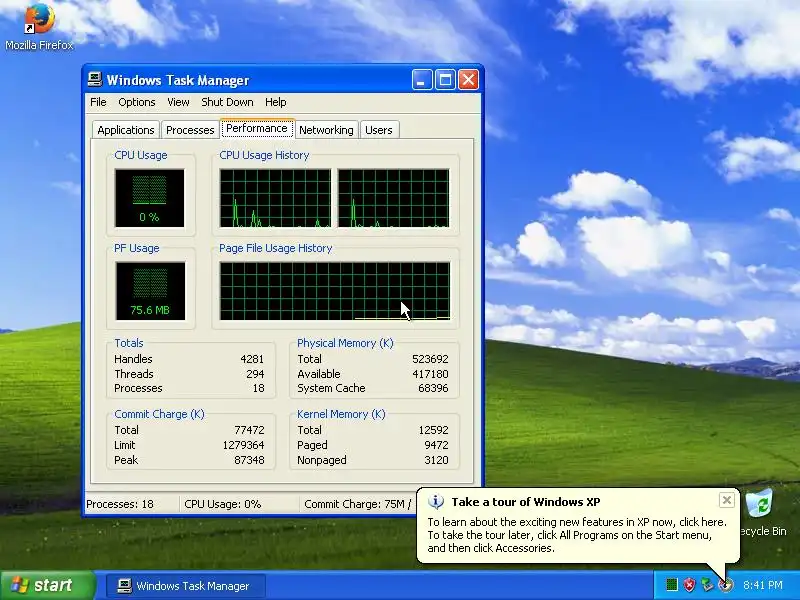Viewport: 800px width, 600px height.
Task: Select the Performance tab
Action: (x=257, y=129)
